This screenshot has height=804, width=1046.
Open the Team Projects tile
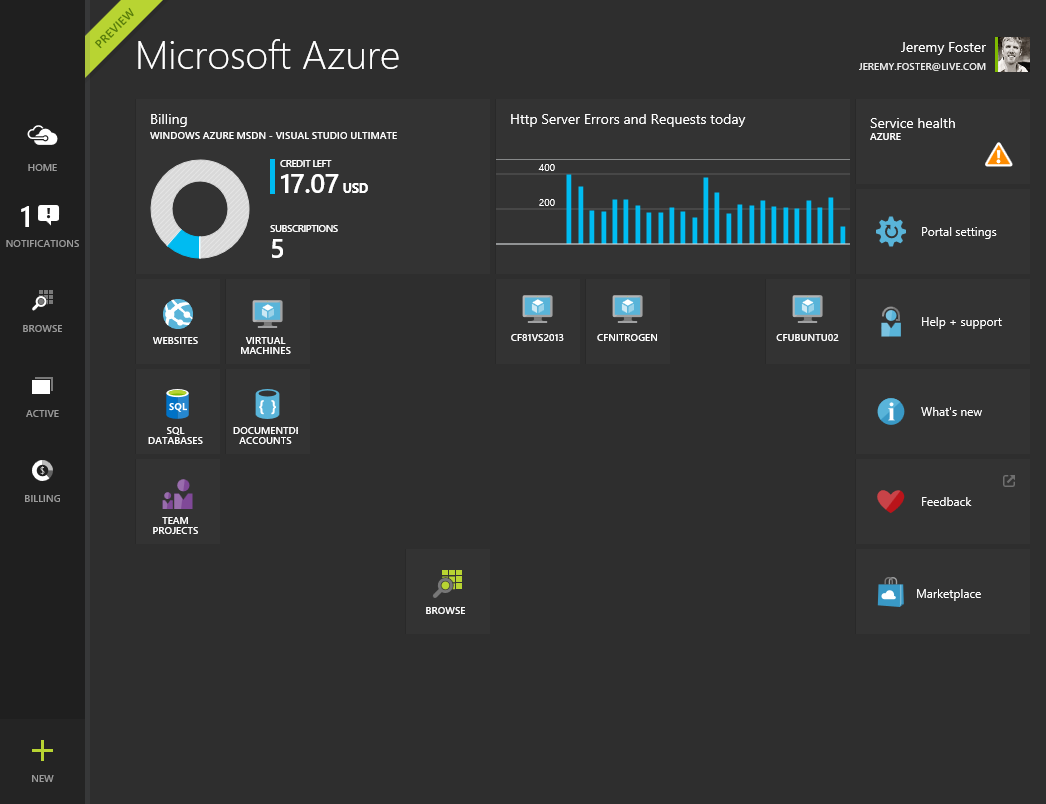coord(178,501)
